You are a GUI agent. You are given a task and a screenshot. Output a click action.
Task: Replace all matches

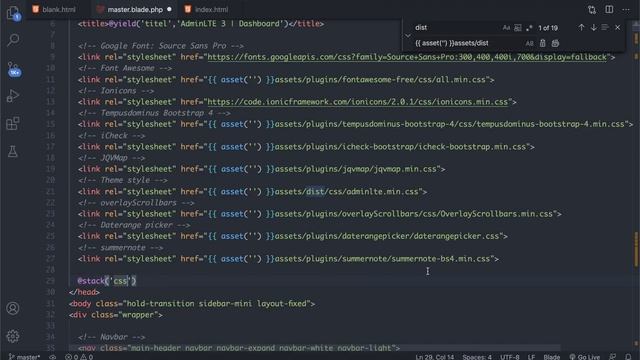pos(555,43)
